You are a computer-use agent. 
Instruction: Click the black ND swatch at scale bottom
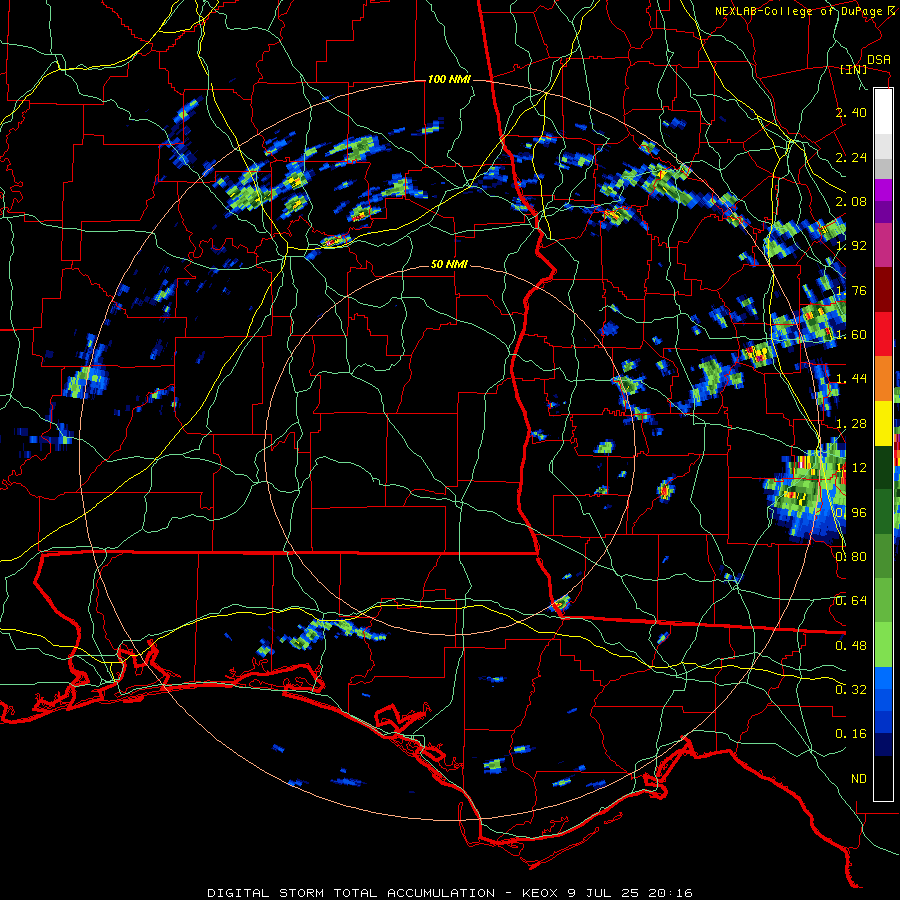point(883,778)
